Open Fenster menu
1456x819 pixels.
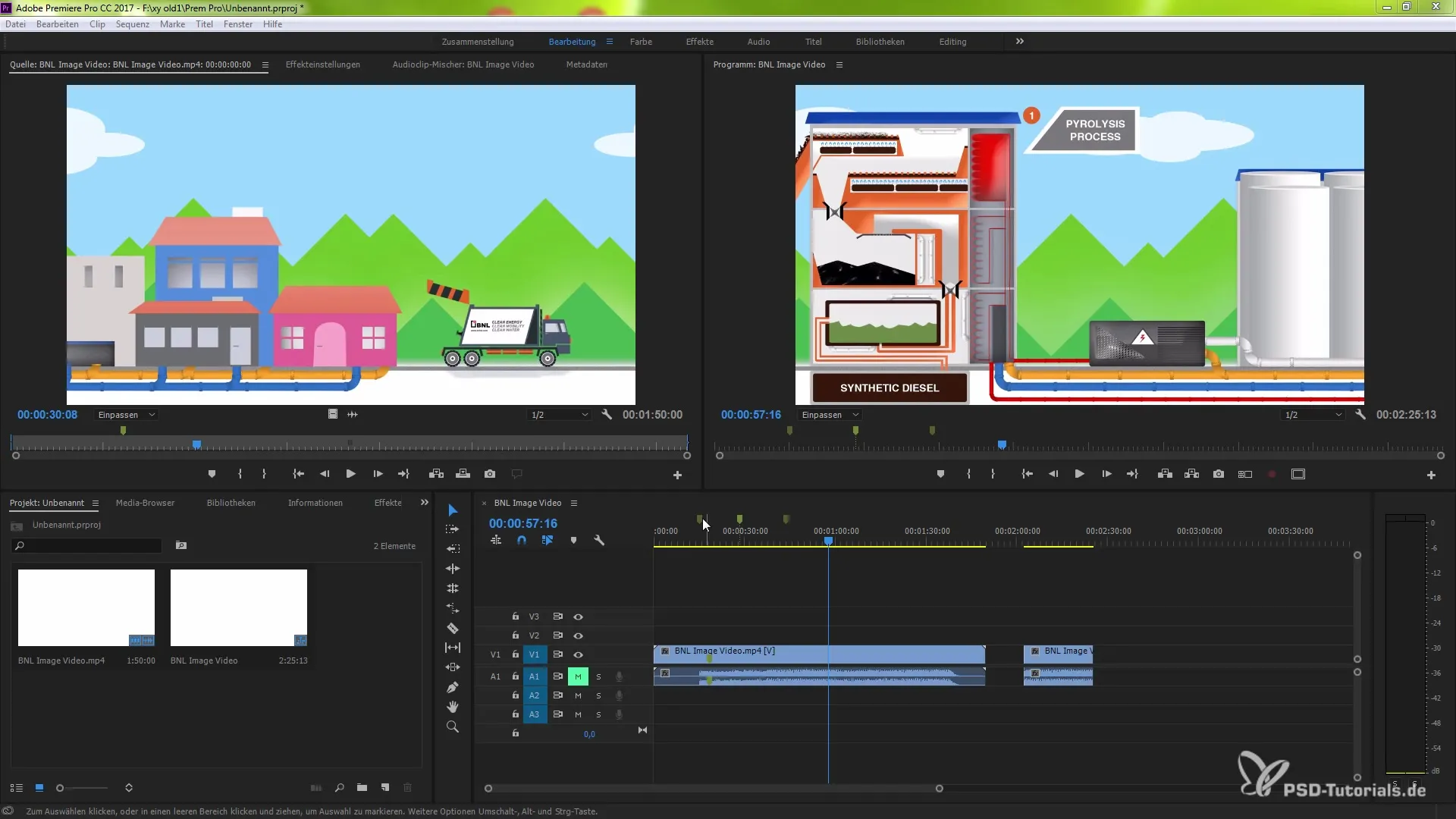pos(238,24)
